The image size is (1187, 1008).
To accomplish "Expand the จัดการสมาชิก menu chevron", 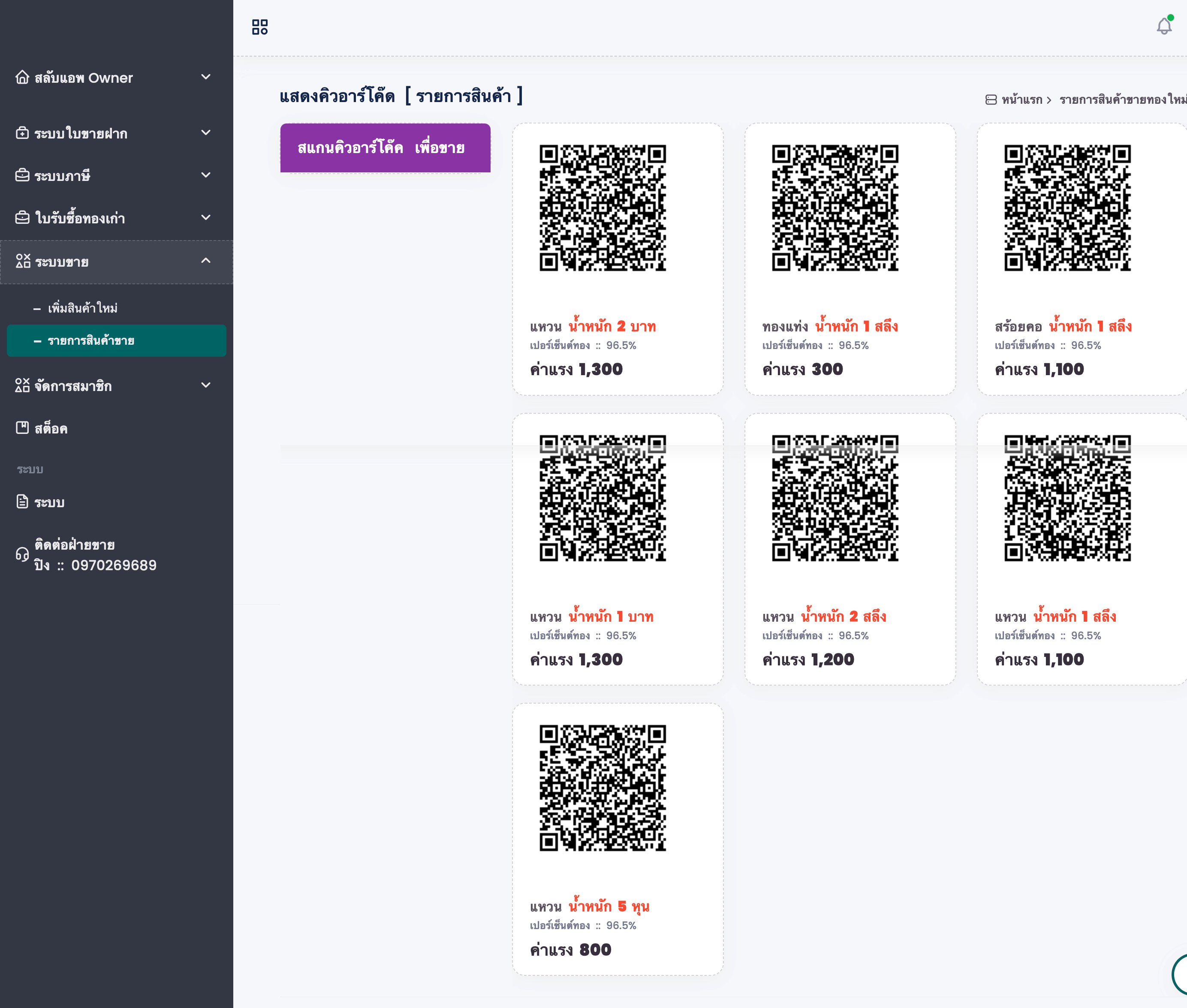I will pyautogui.click(x=206, y=385).
